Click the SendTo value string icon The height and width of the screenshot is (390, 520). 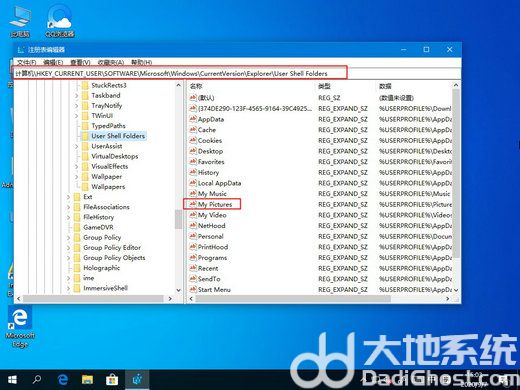pos(193,279)
